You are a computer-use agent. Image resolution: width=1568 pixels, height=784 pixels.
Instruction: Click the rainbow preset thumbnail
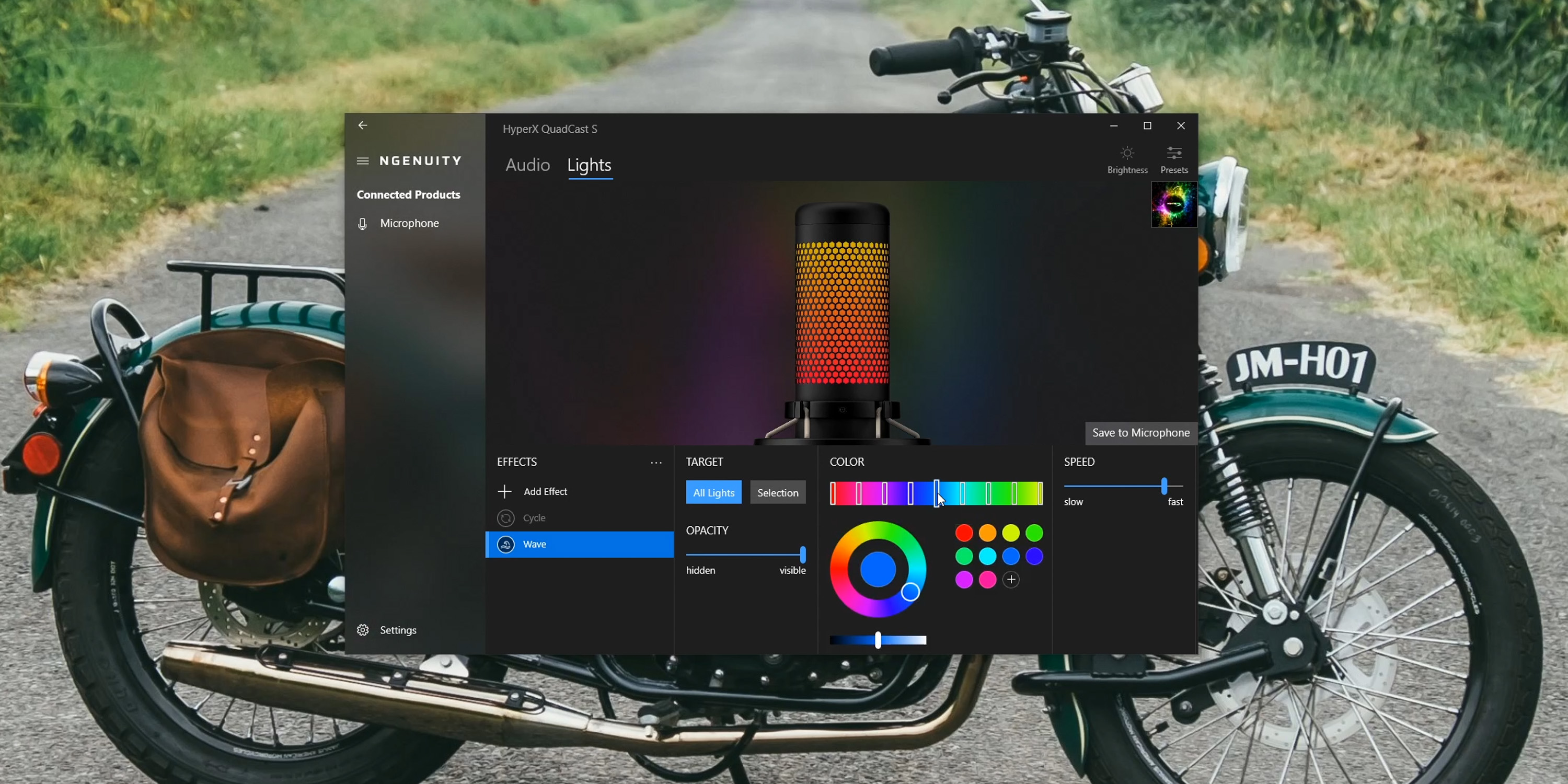click(x=1173, y=204)
